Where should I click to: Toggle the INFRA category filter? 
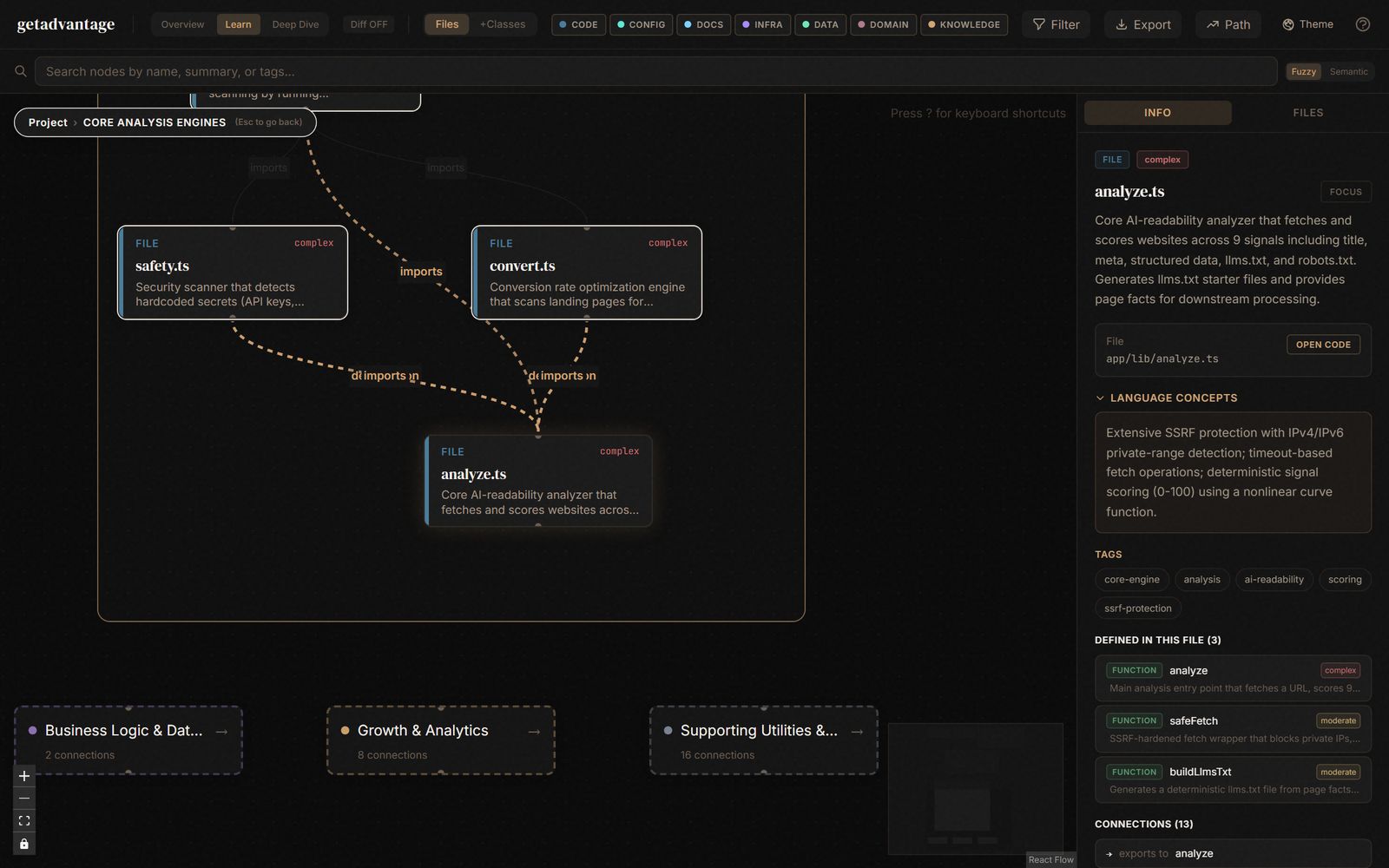click(762, 24)
